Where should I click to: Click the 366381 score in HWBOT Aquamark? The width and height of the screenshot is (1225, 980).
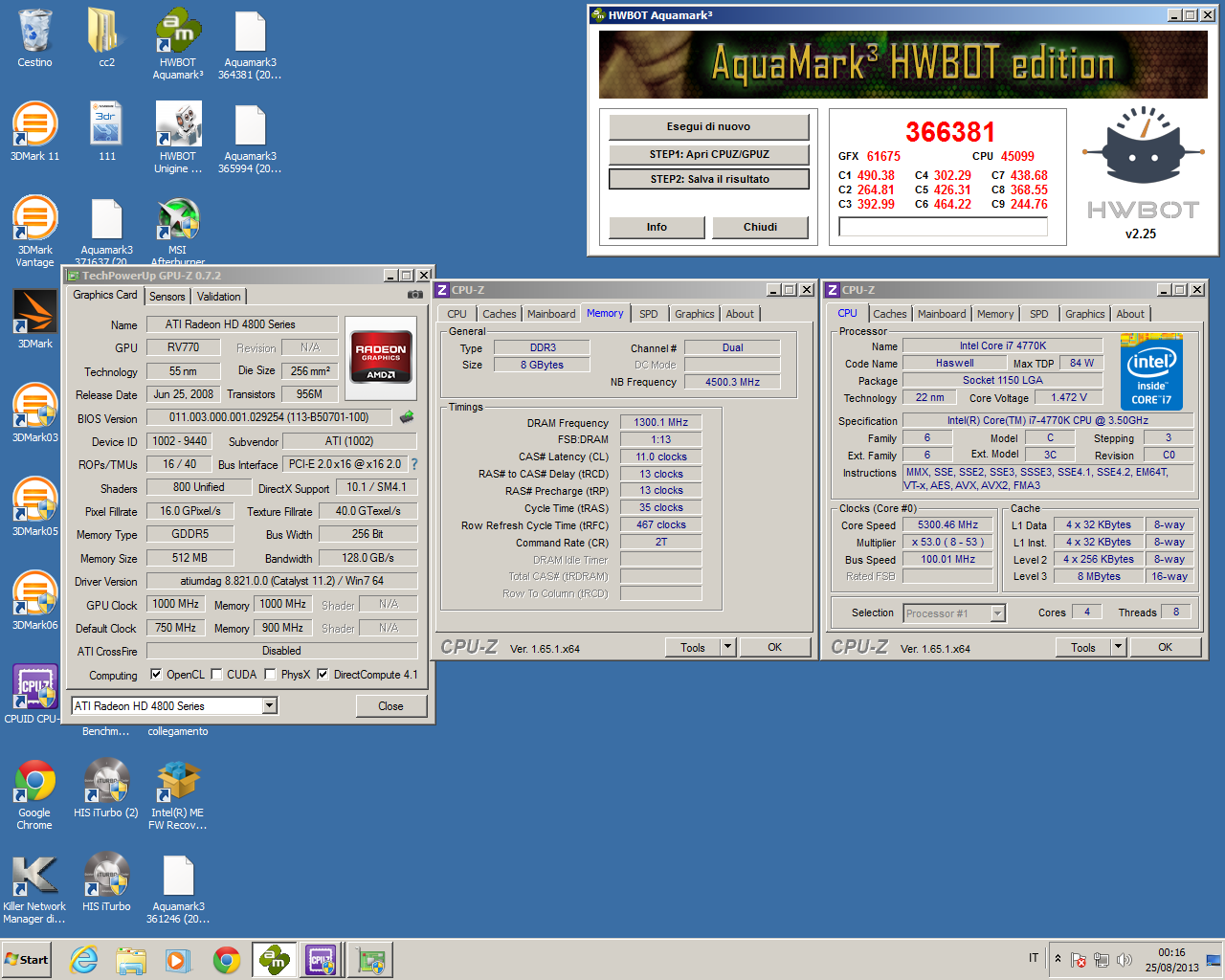pyautogui.click(x=950, y=132)
